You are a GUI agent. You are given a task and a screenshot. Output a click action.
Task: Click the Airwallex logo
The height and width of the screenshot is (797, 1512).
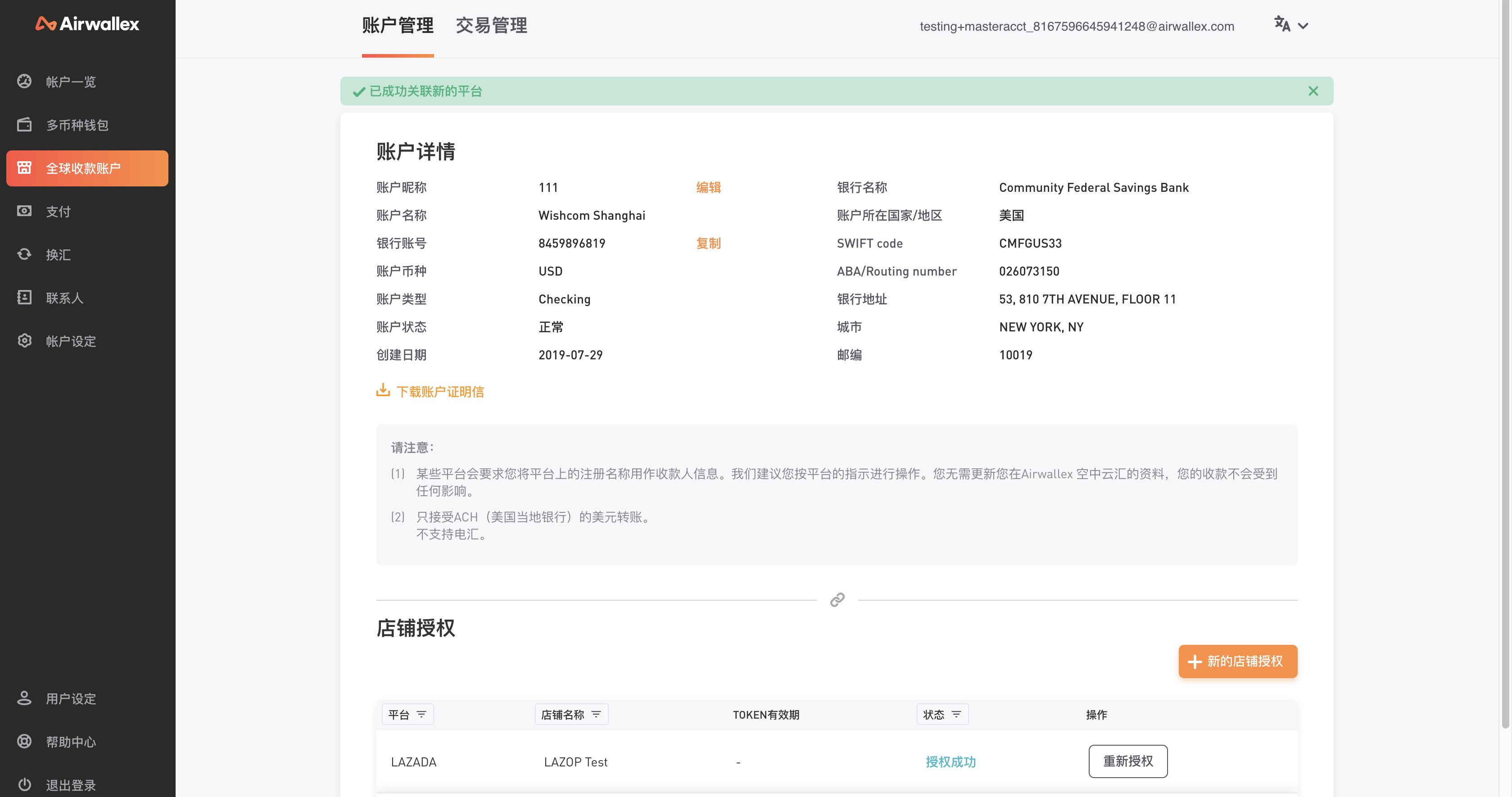pos(87,23)
